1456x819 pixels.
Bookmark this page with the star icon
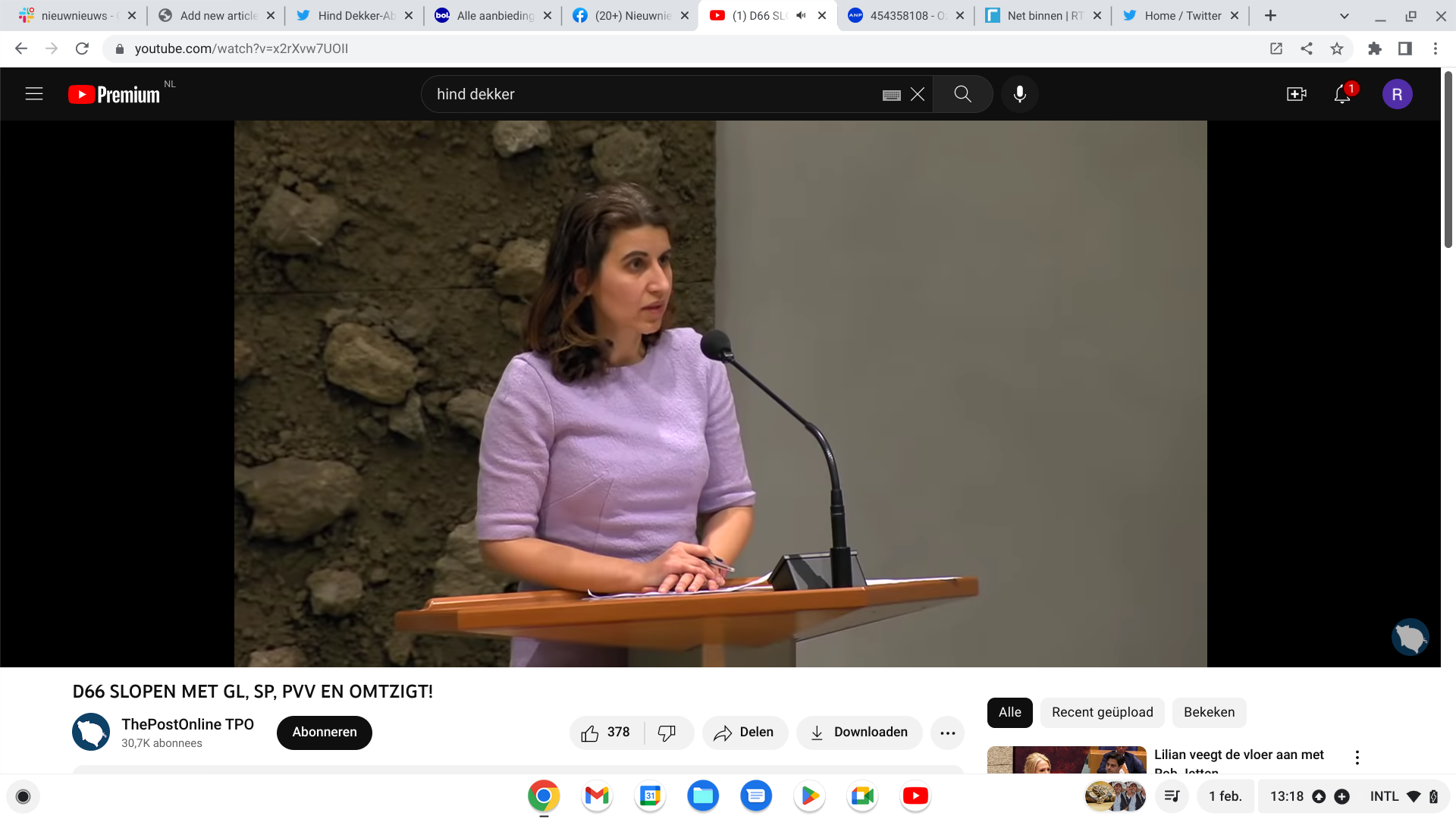coord(1337,49)
